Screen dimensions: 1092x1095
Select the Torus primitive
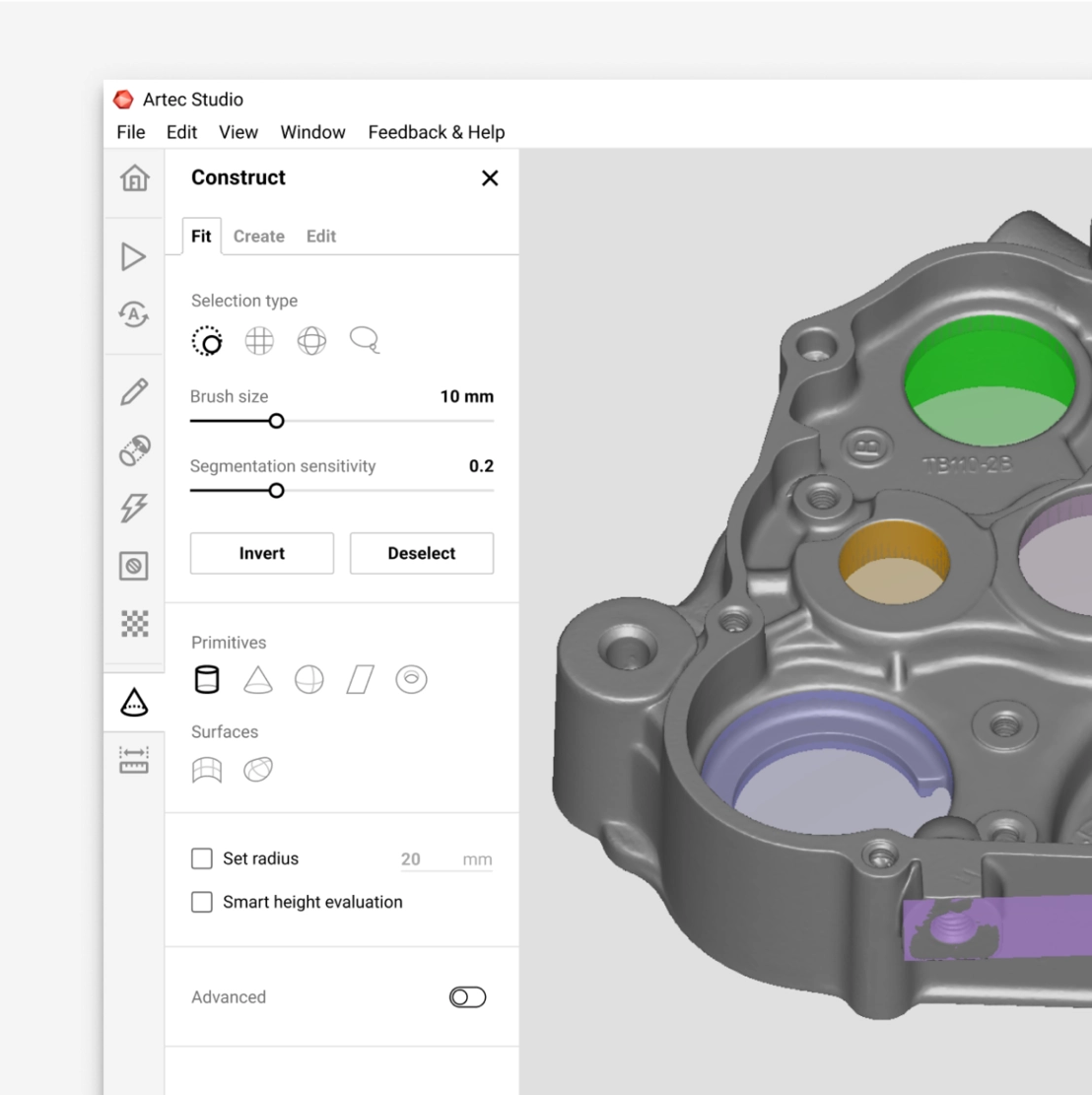[411, 680]
